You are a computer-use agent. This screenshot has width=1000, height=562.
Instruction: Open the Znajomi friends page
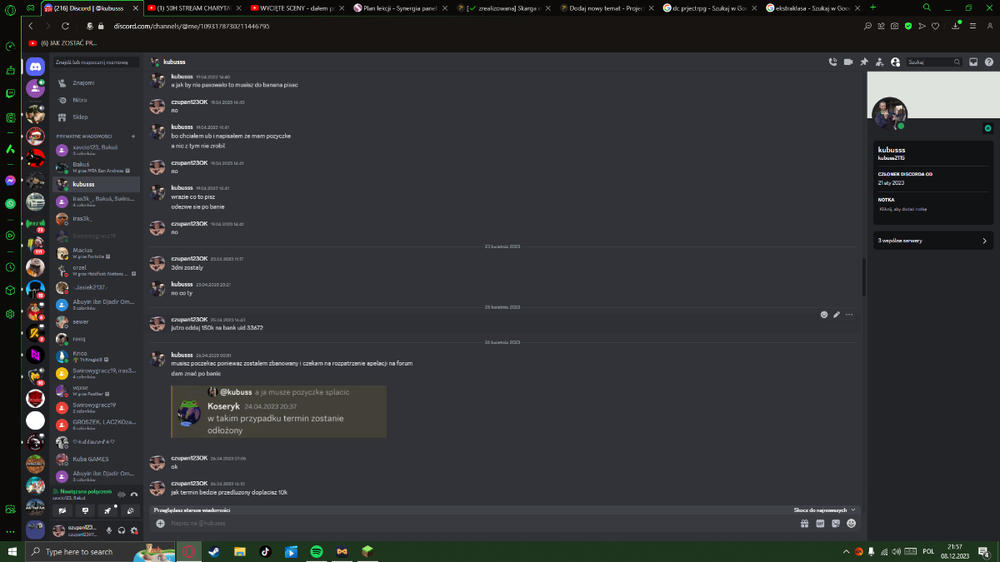tap(96, 83)
